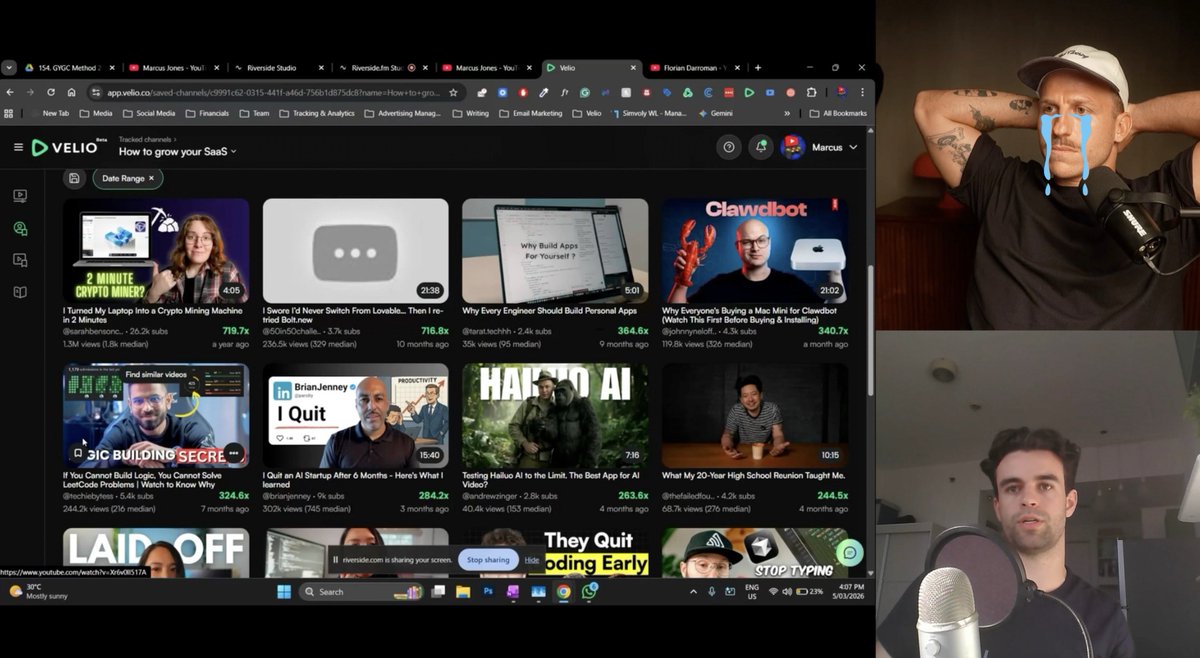Open Chrome three-dot menu
The image size is (1200, 658).
(862, 92)
